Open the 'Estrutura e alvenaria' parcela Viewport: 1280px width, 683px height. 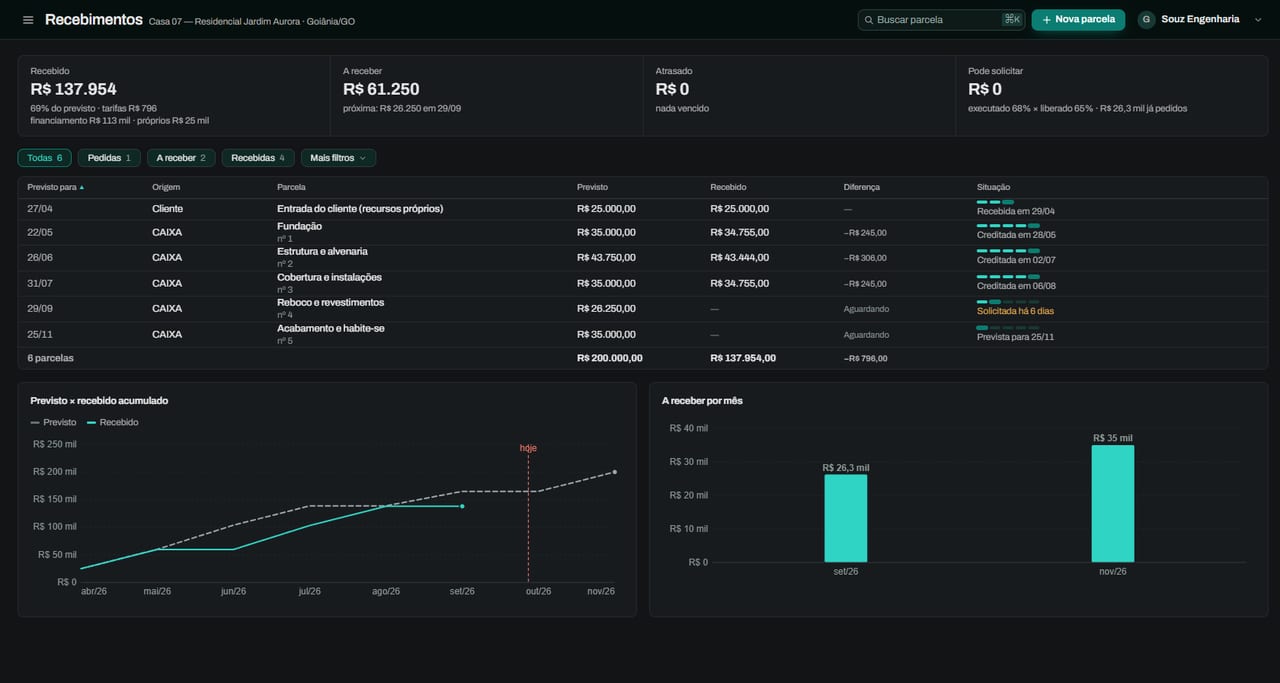(x=643, y=257)
